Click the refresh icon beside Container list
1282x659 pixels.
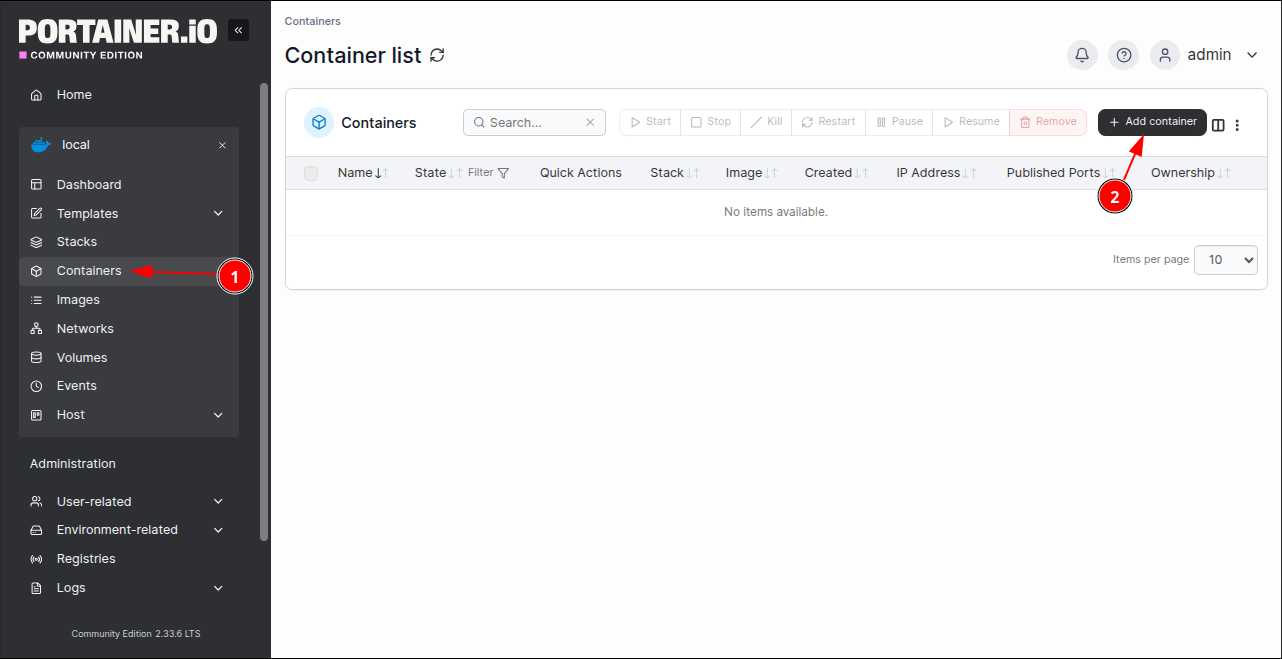pos(437,55)
